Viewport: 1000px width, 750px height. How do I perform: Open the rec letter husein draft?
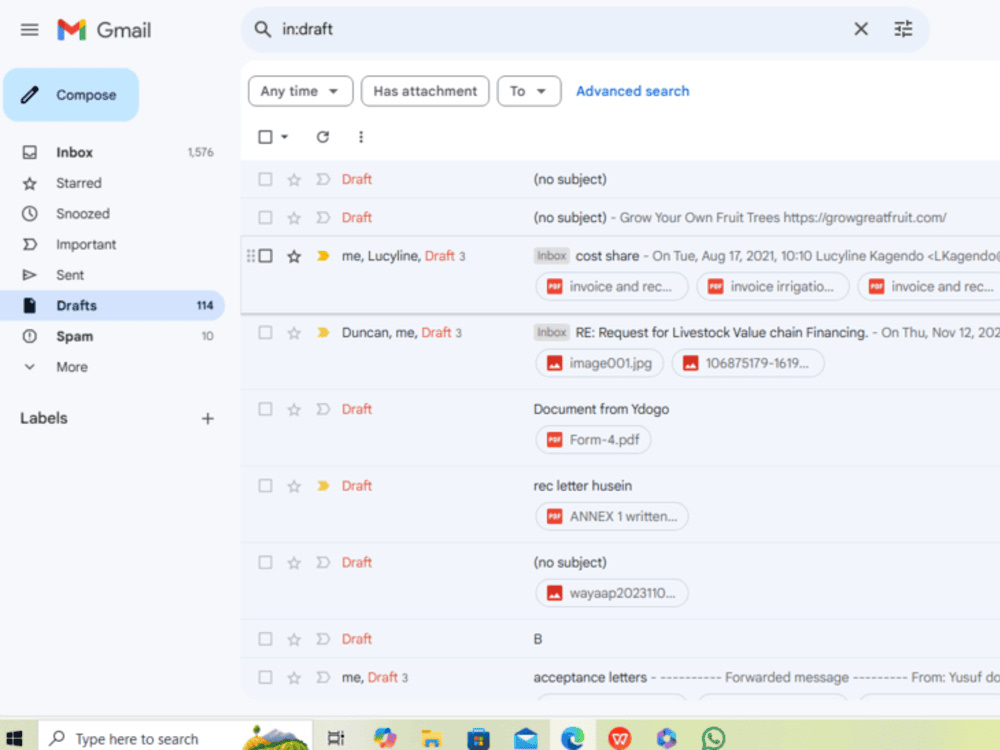pyautogui.click(x=620, y=504)
